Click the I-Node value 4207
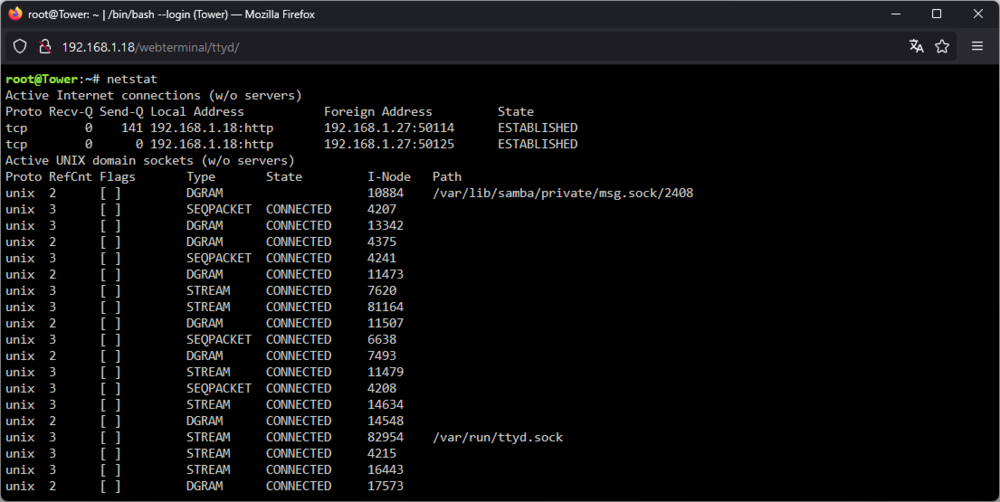Screen dimensions: 1000x502 click(382, 209)
